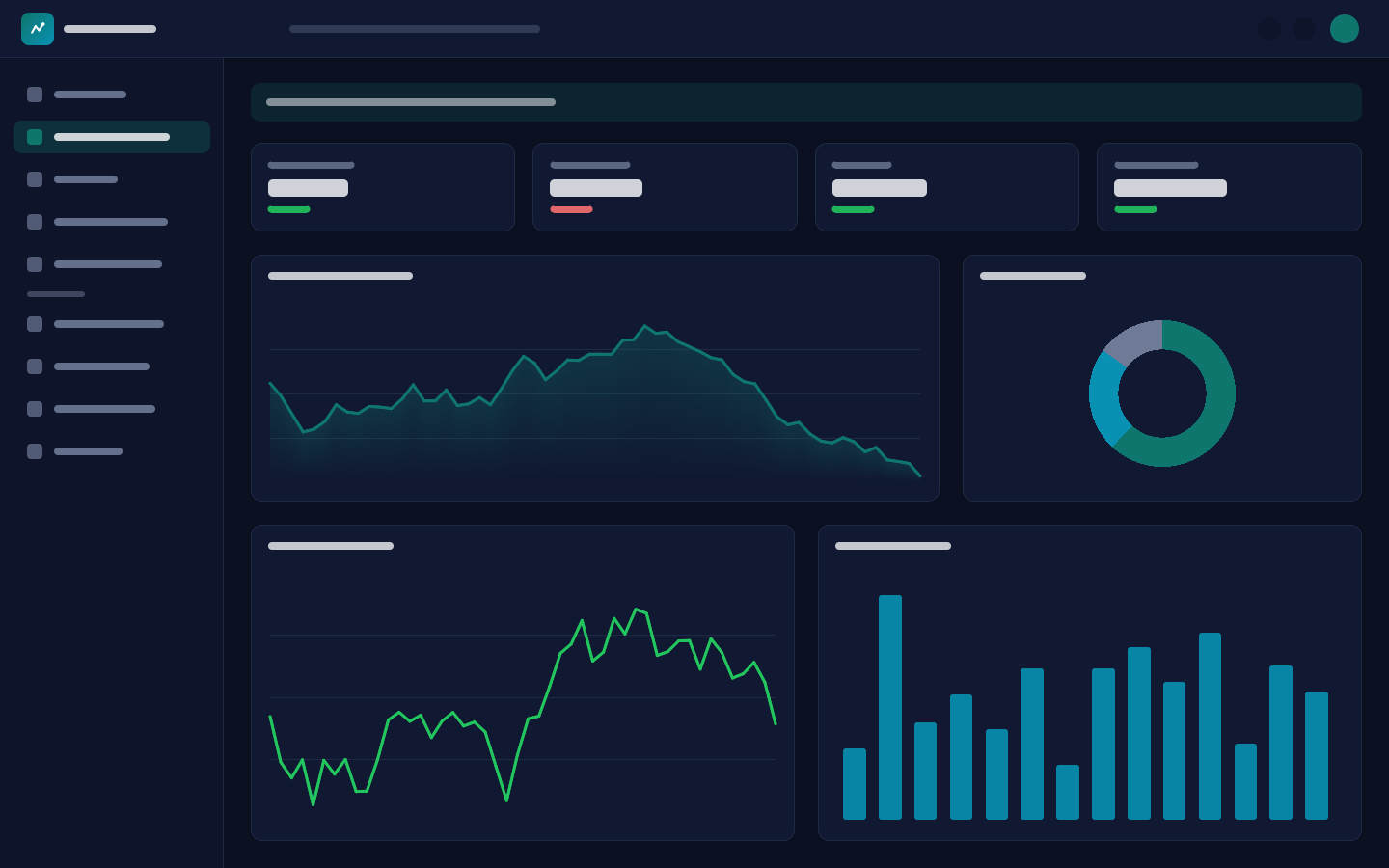Focus the search bar in the top header
The height and width of the screenshot is (868, 1389).
pos(415,29)
